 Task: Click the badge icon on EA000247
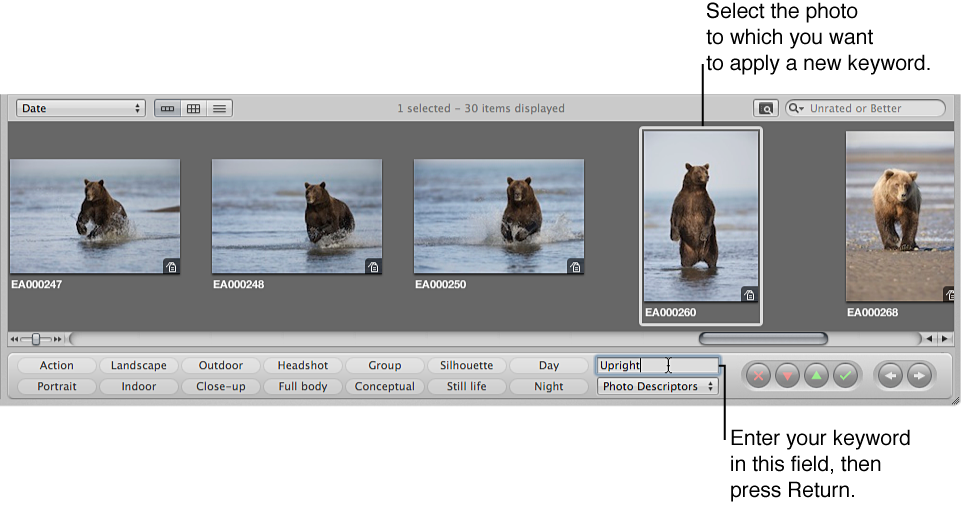[x=172, y=266]
